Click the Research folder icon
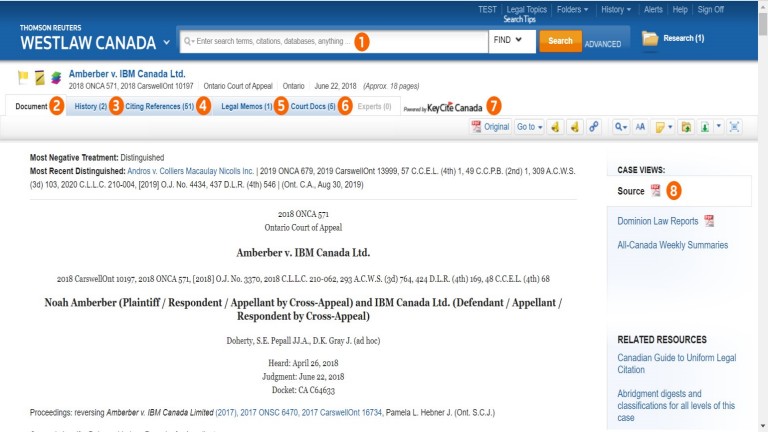Image resolution: width=768 pixels, height=432 pixels. 650,38
